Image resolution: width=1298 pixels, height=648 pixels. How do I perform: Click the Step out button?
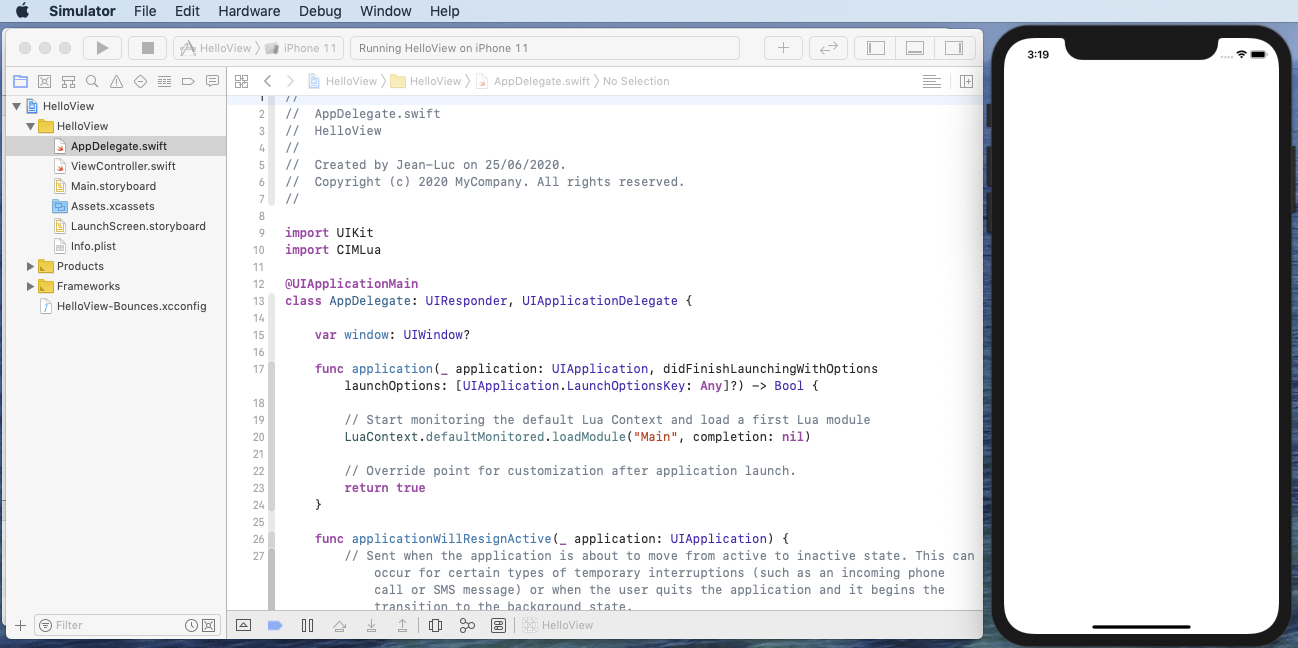point(403,625)
